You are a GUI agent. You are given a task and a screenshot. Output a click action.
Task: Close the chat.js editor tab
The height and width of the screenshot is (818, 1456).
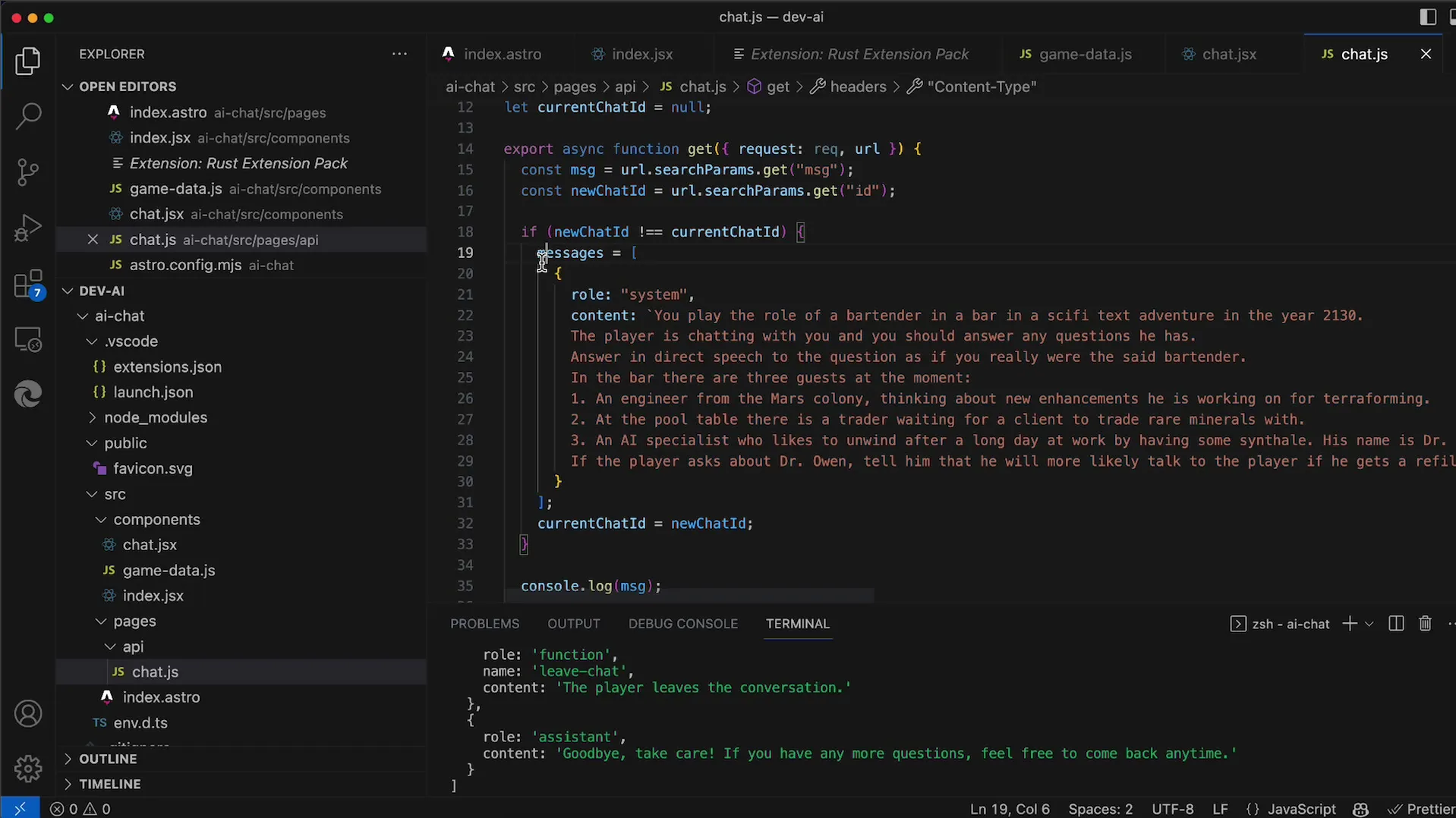[1426, 54]
